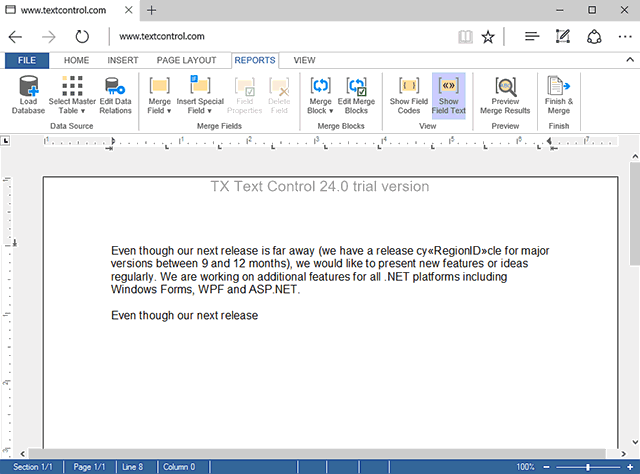Screen dimensions: 640x474
Task: Click the zoom in plus button
Action: [630, 467]
